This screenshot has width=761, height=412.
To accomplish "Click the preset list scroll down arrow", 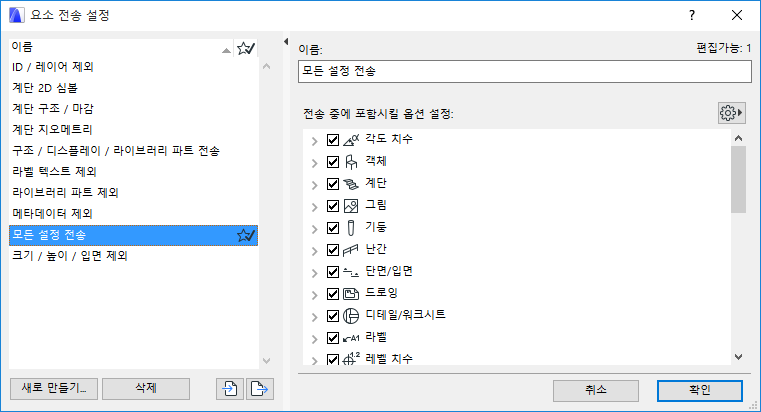I will (x=266, y=361).
